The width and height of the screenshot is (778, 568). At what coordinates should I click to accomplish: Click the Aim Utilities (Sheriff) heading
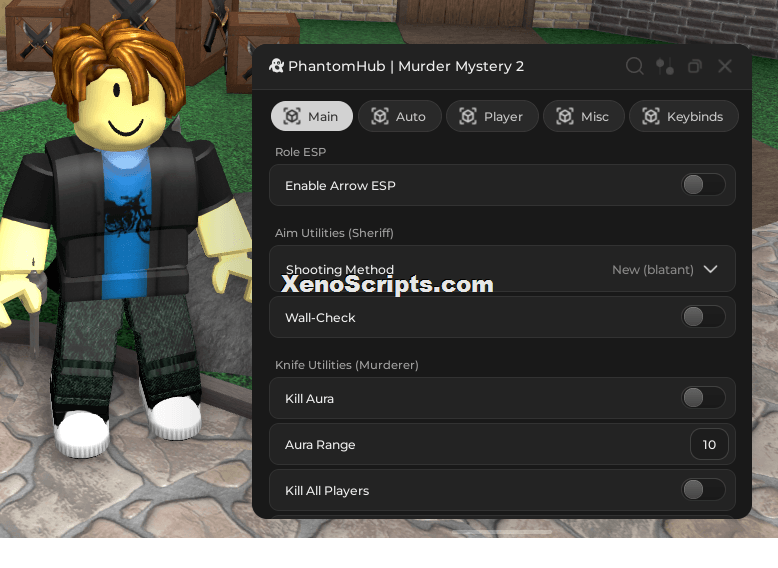(334, 233)
